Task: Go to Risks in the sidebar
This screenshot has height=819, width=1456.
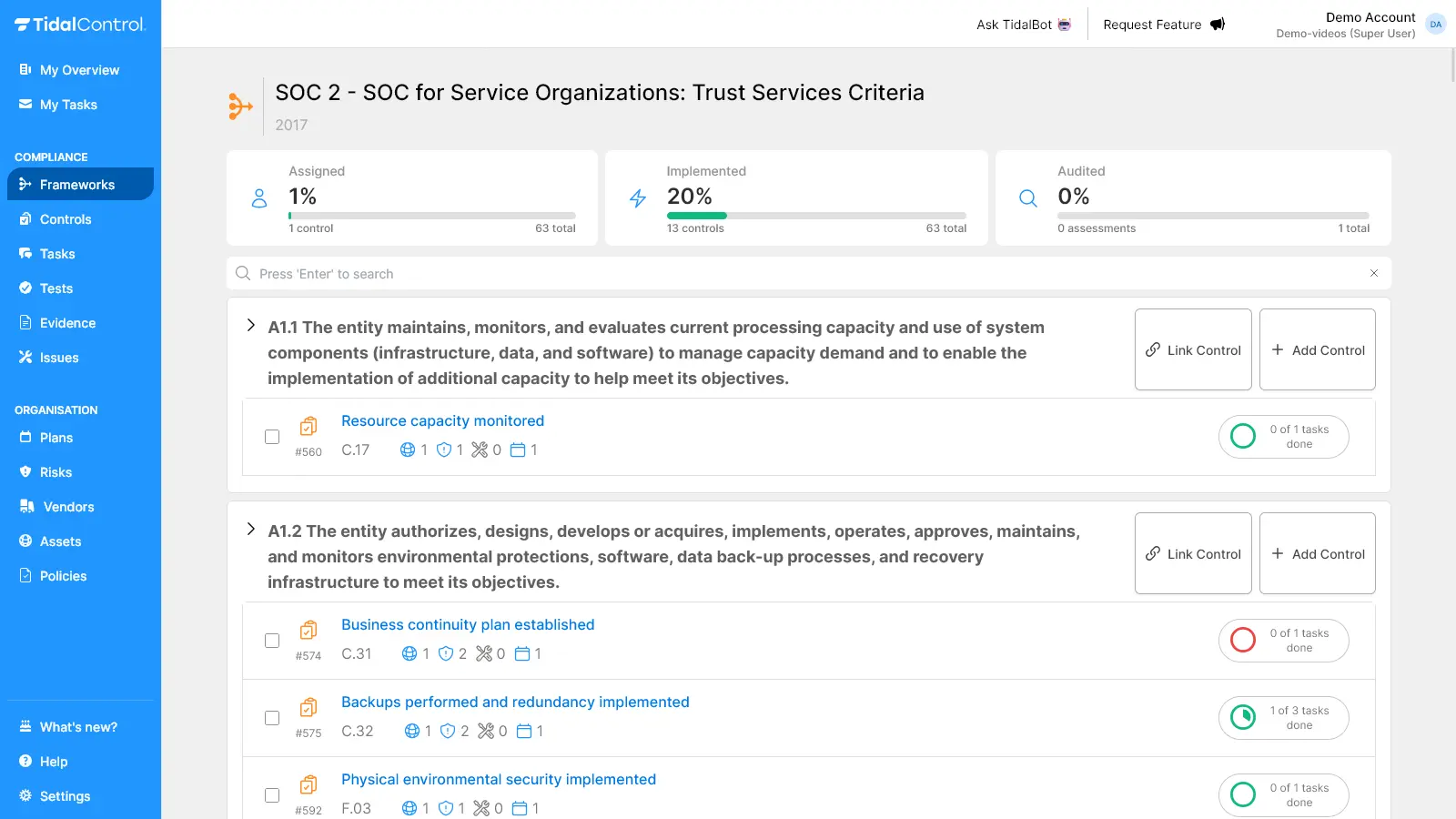Action: click(56, 472)
